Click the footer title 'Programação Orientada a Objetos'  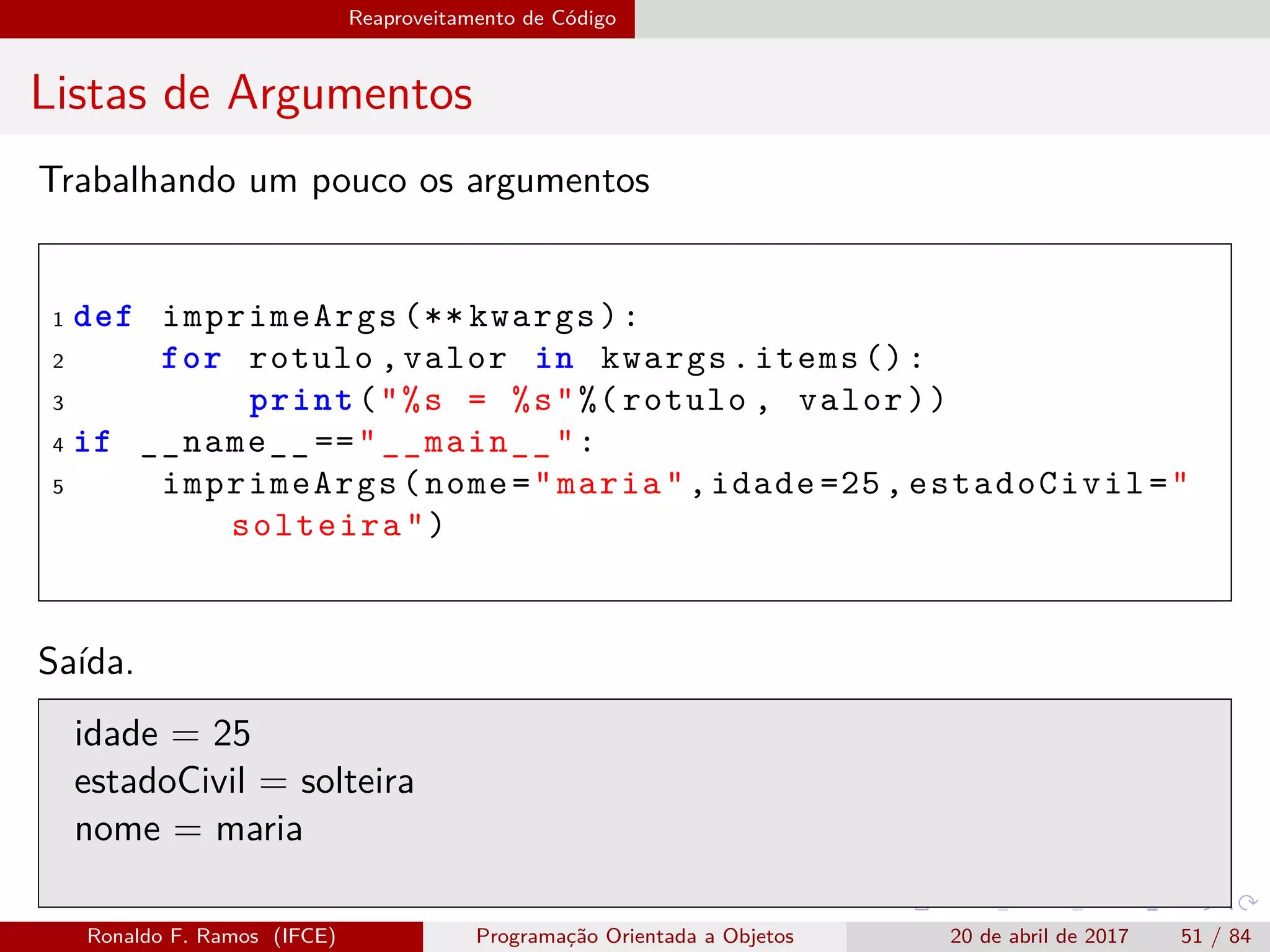tap(635, 937)
